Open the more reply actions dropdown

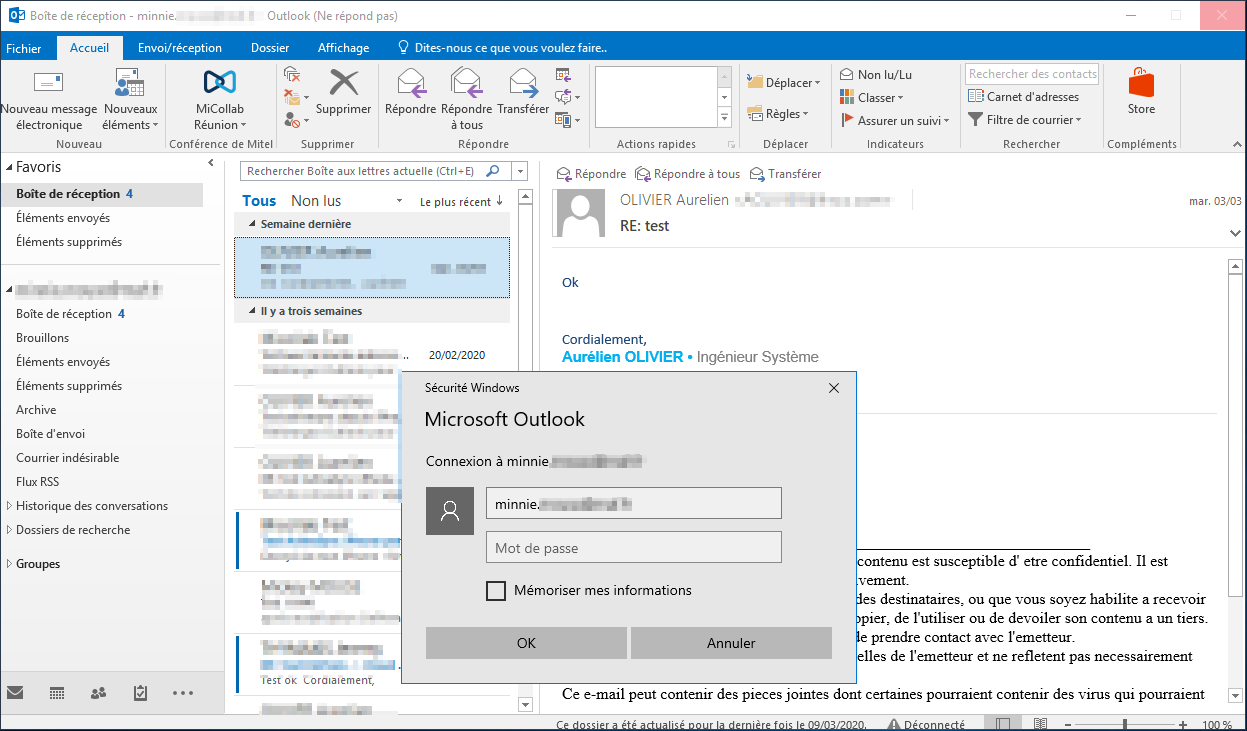click(567, 120)
